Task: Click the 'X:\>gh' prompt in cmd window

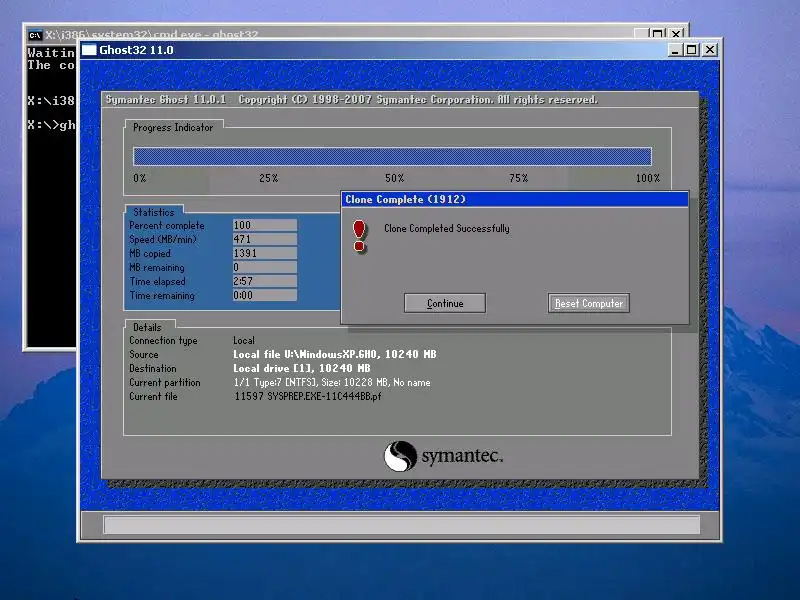Action: click(x=51, y=125)
